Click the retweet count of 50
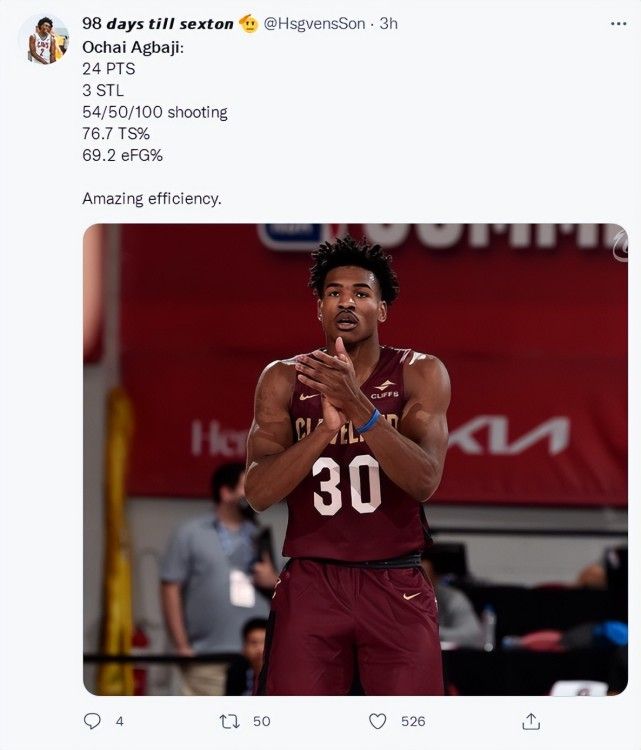The image size is (641, 750). tap(261, 721)
